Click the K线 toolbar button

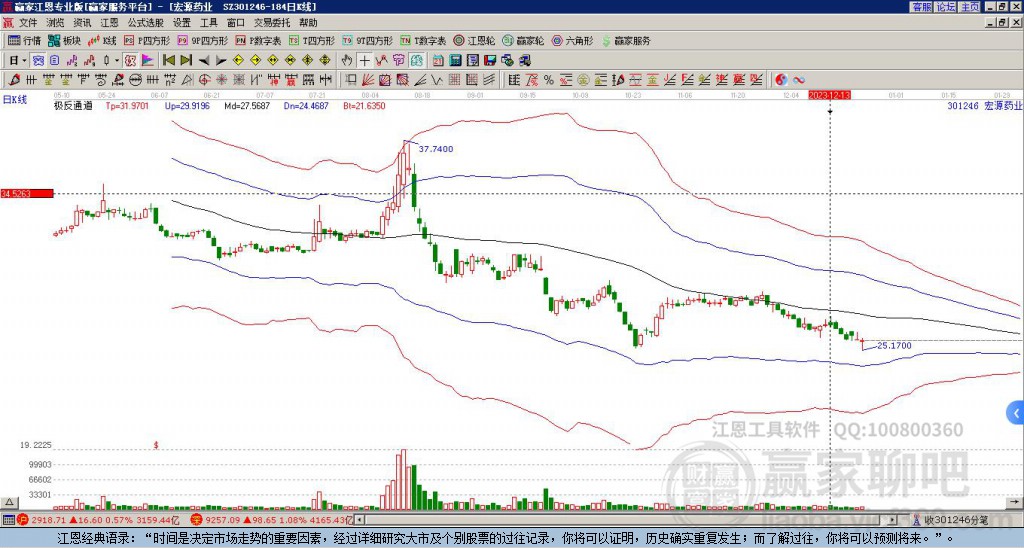pos(102,40)
